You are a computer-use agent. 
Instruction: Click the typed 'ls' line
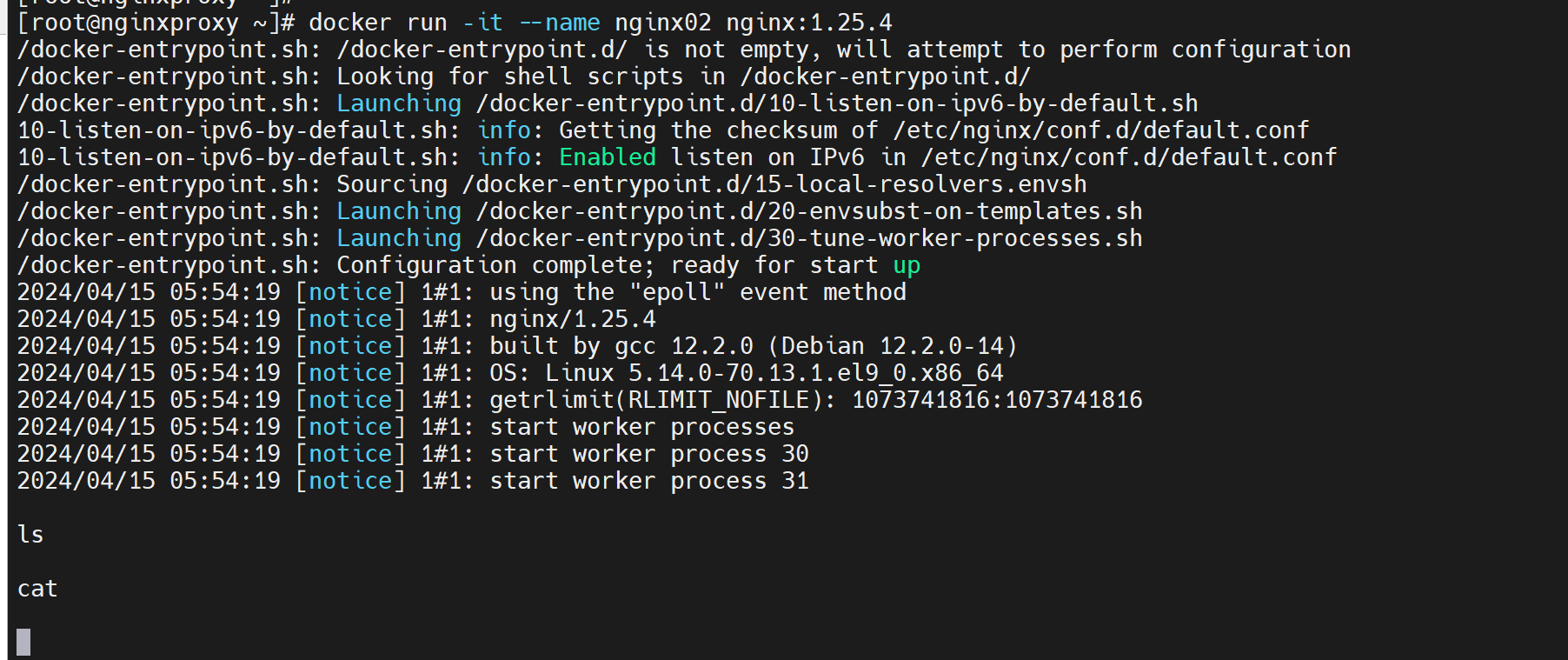(30, 535)
